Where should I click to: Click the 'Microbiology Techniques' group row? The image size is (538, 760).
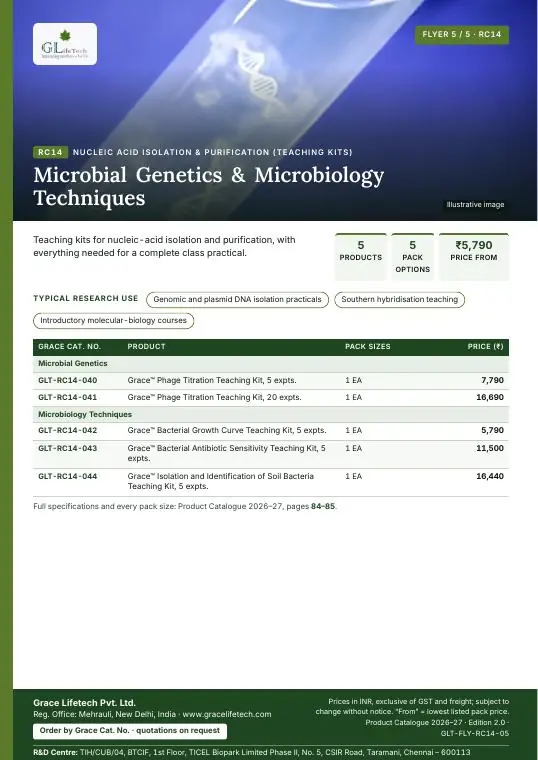(x=271, y=414)
